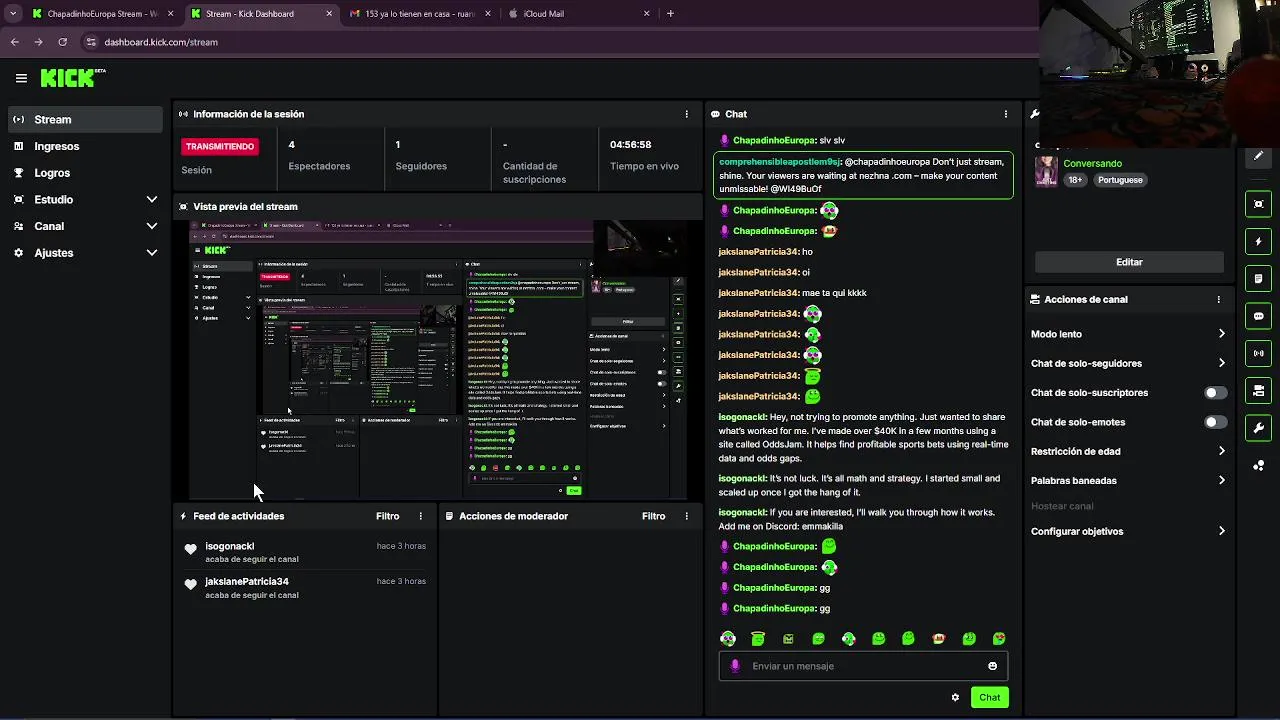Open the browser tab search dropdown
The width and height of the screenshot is (1280, 720).
point(12,14)
